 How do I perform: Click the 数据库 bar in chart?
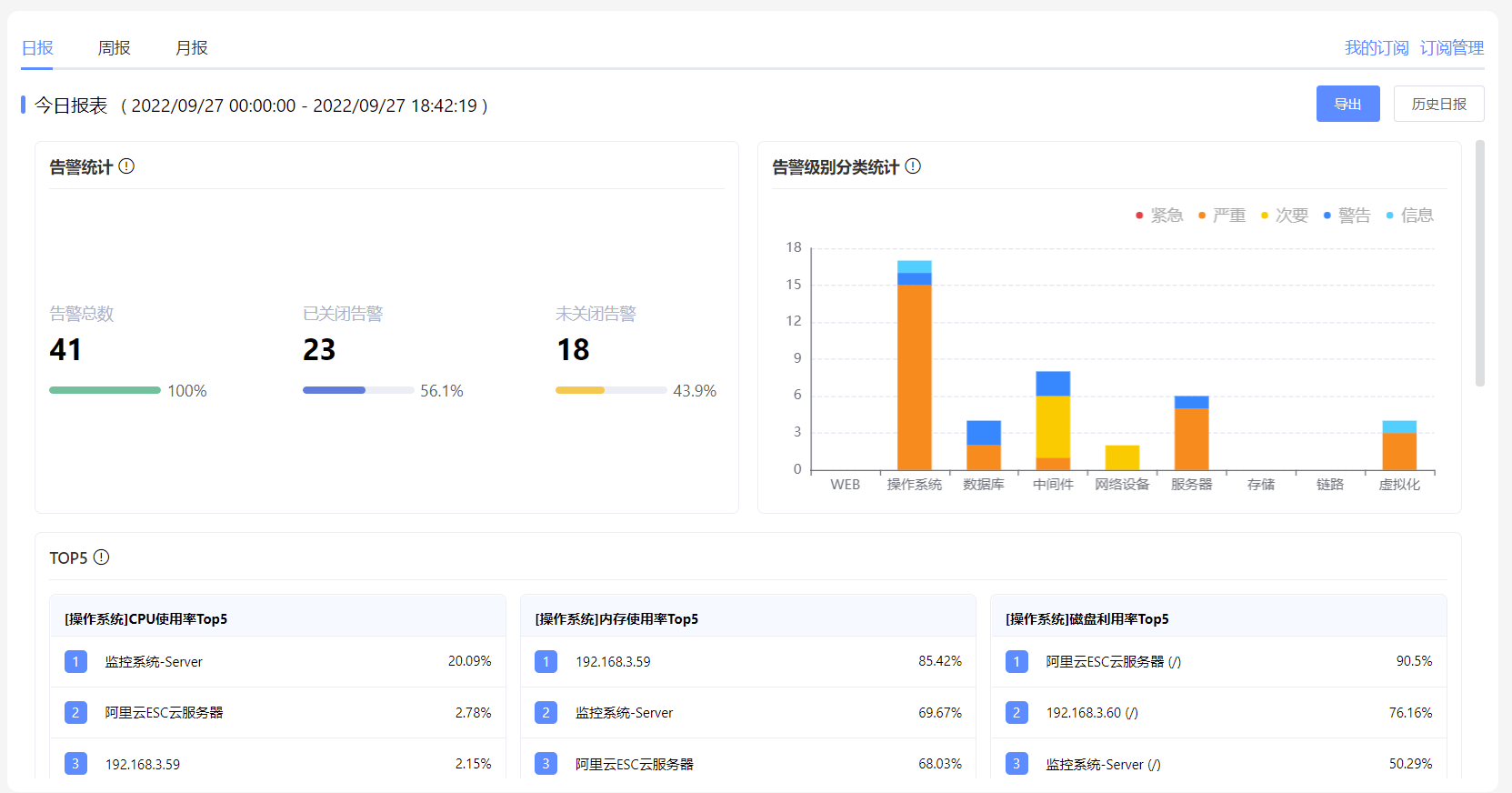pyautogui.click(x=984, y=446)
